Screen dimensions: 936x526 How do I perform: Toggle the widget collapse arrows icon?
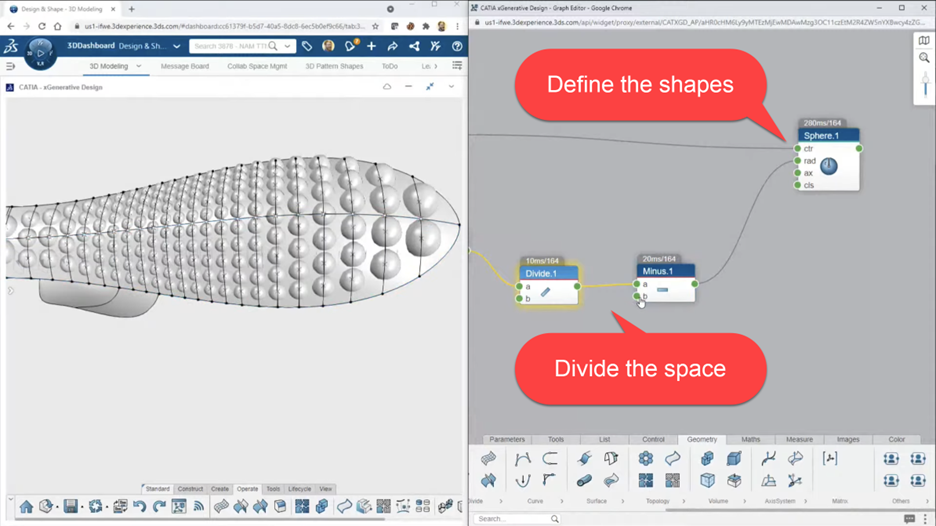click(x=430, y=87)
